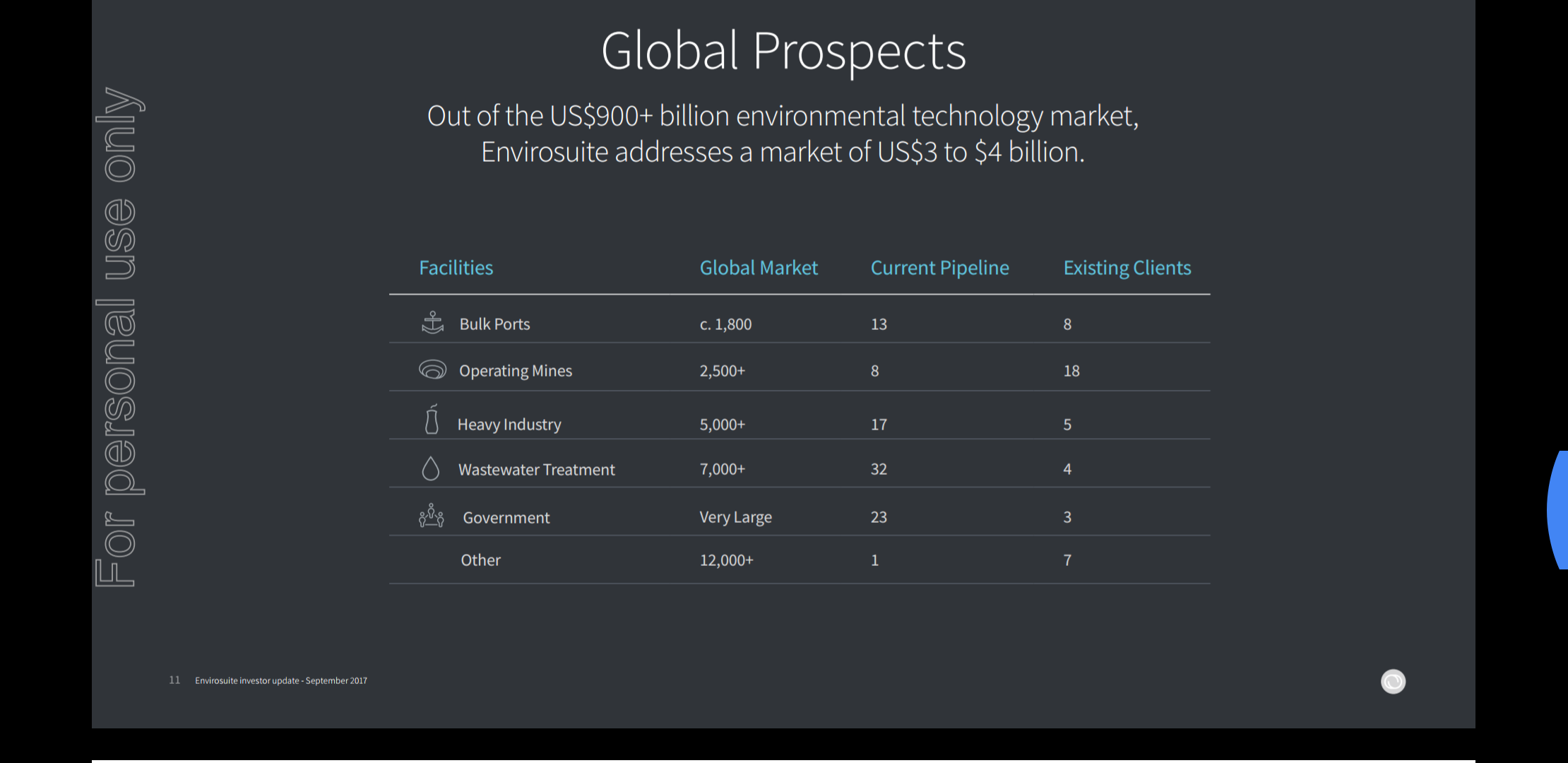The width and height of the screenshot is (1568, 763).
Task: Click Government pipeline value 23
Action: click(879, 517)
